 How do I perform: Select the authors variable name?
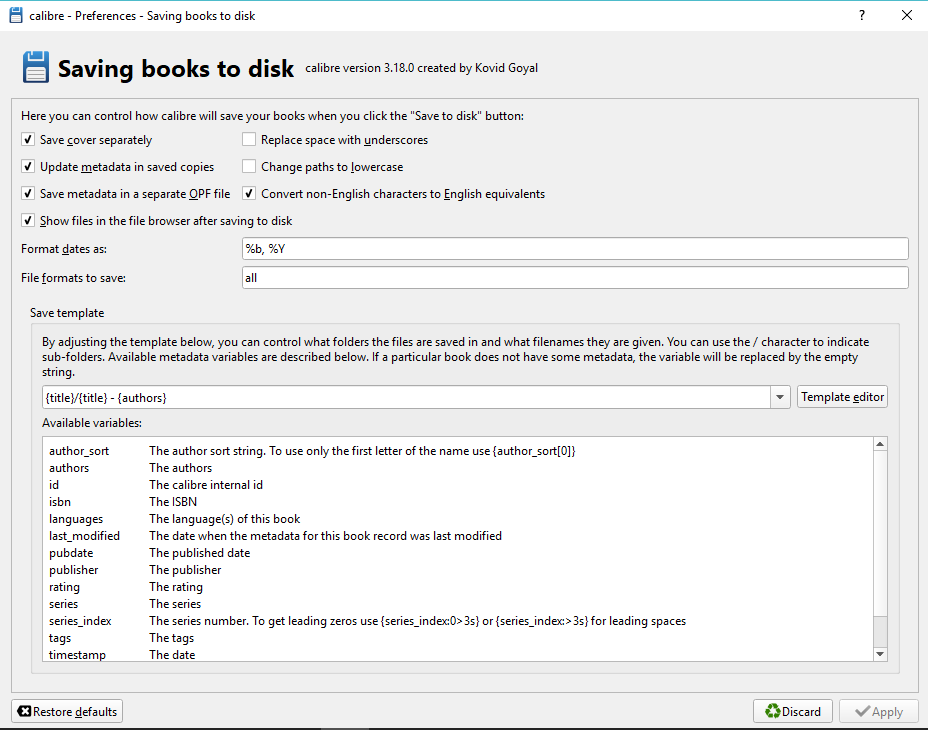(x=69, y=468)
